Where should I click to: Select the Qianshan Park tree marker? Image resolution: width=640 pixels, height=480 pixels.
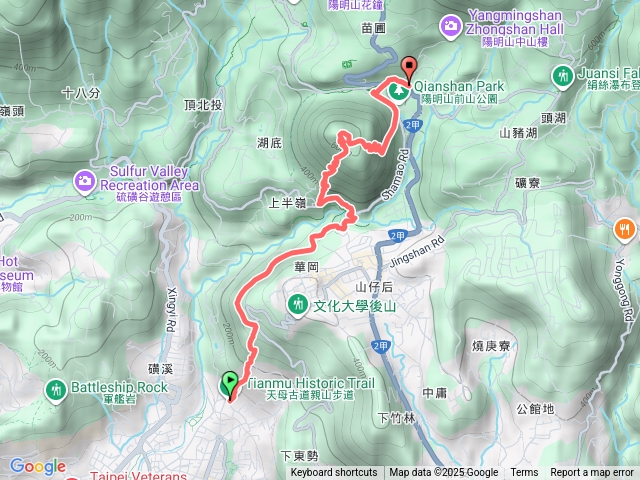pyautogui.click(x=398, y=92)
